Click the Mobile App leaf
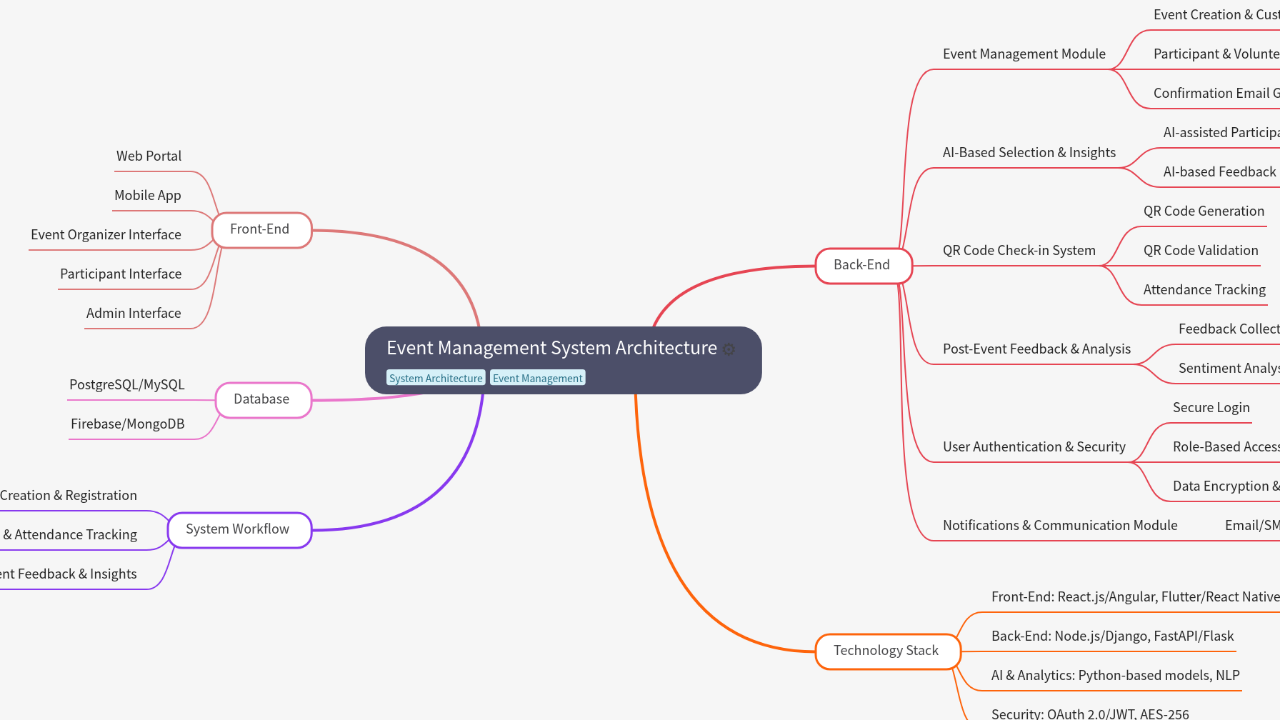This screenshot has width=1280, height=720. point(148,195)
